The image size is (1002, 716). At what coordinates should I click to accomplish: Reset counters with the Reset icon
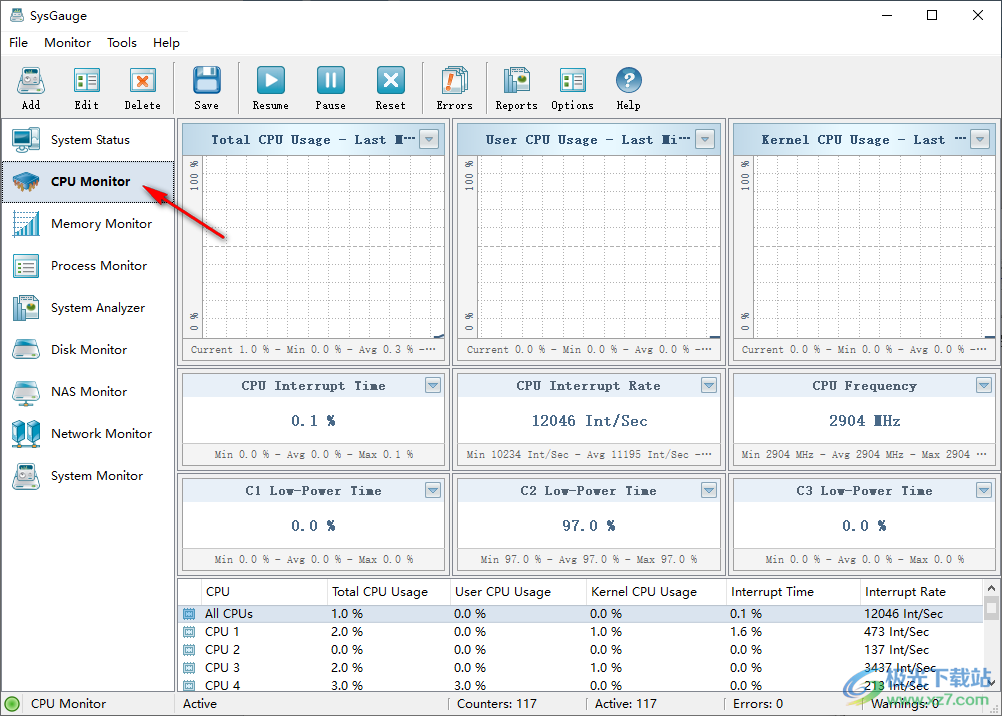(x=390, y=81)
